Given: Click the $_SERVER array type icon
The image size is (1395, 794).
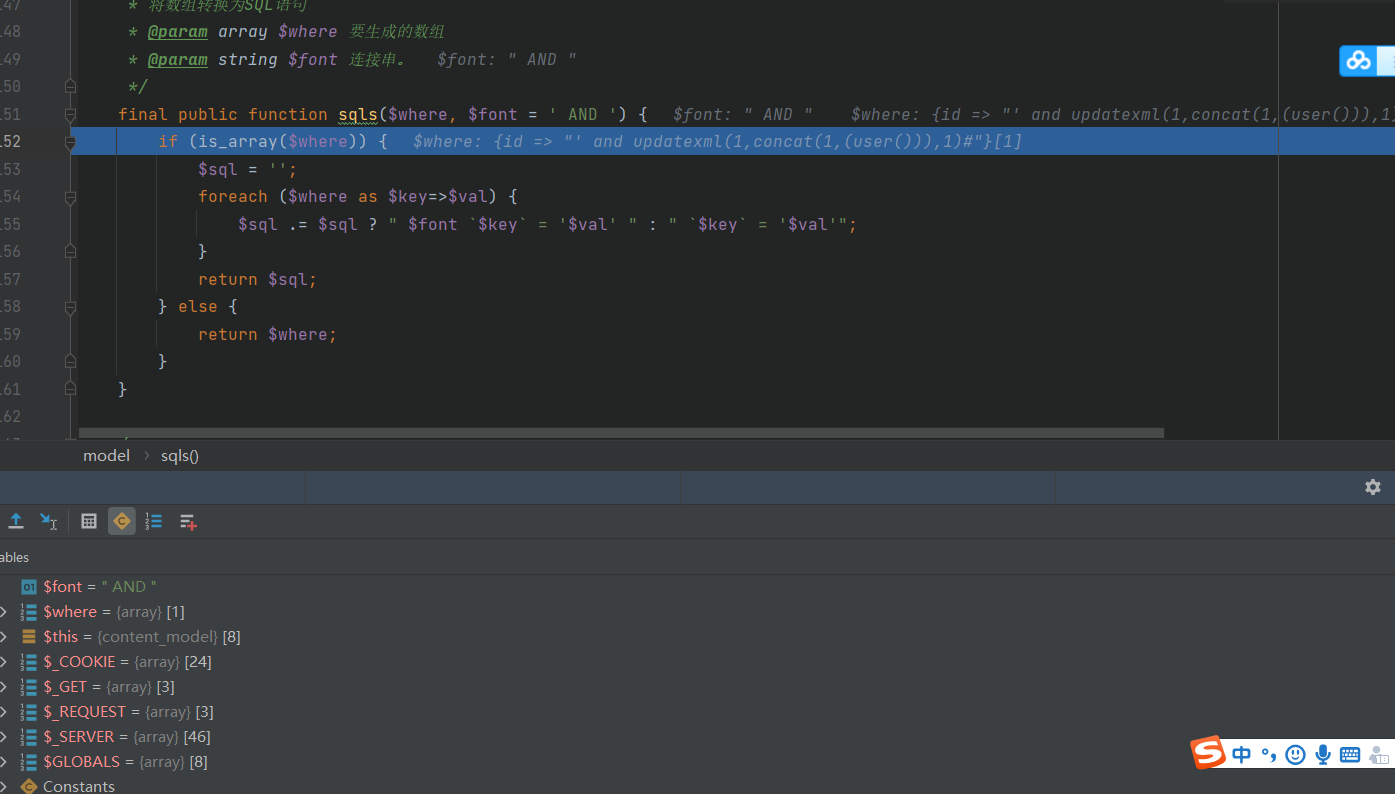Looking at the screenshot, I should tap(29, 737).
